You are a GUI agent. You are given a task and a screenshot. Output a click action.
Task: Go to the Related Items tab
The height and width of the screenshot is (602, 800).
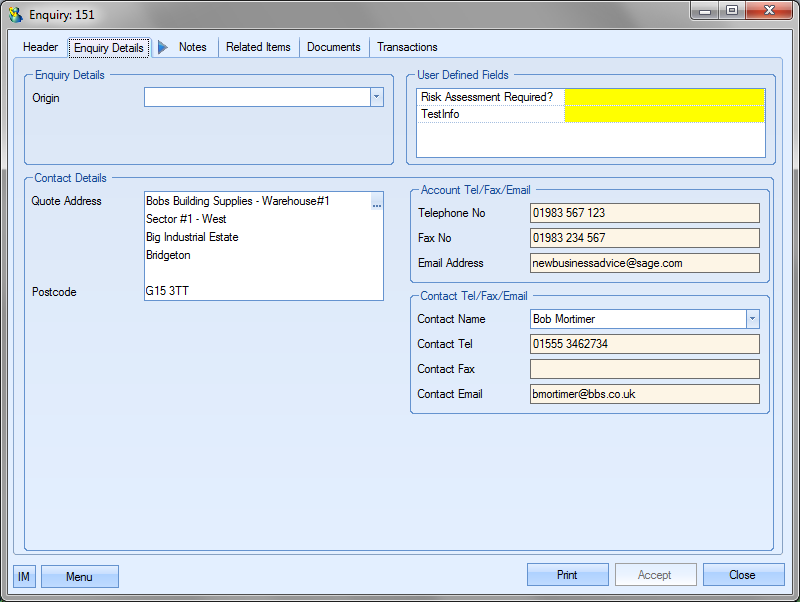[258, 47]
